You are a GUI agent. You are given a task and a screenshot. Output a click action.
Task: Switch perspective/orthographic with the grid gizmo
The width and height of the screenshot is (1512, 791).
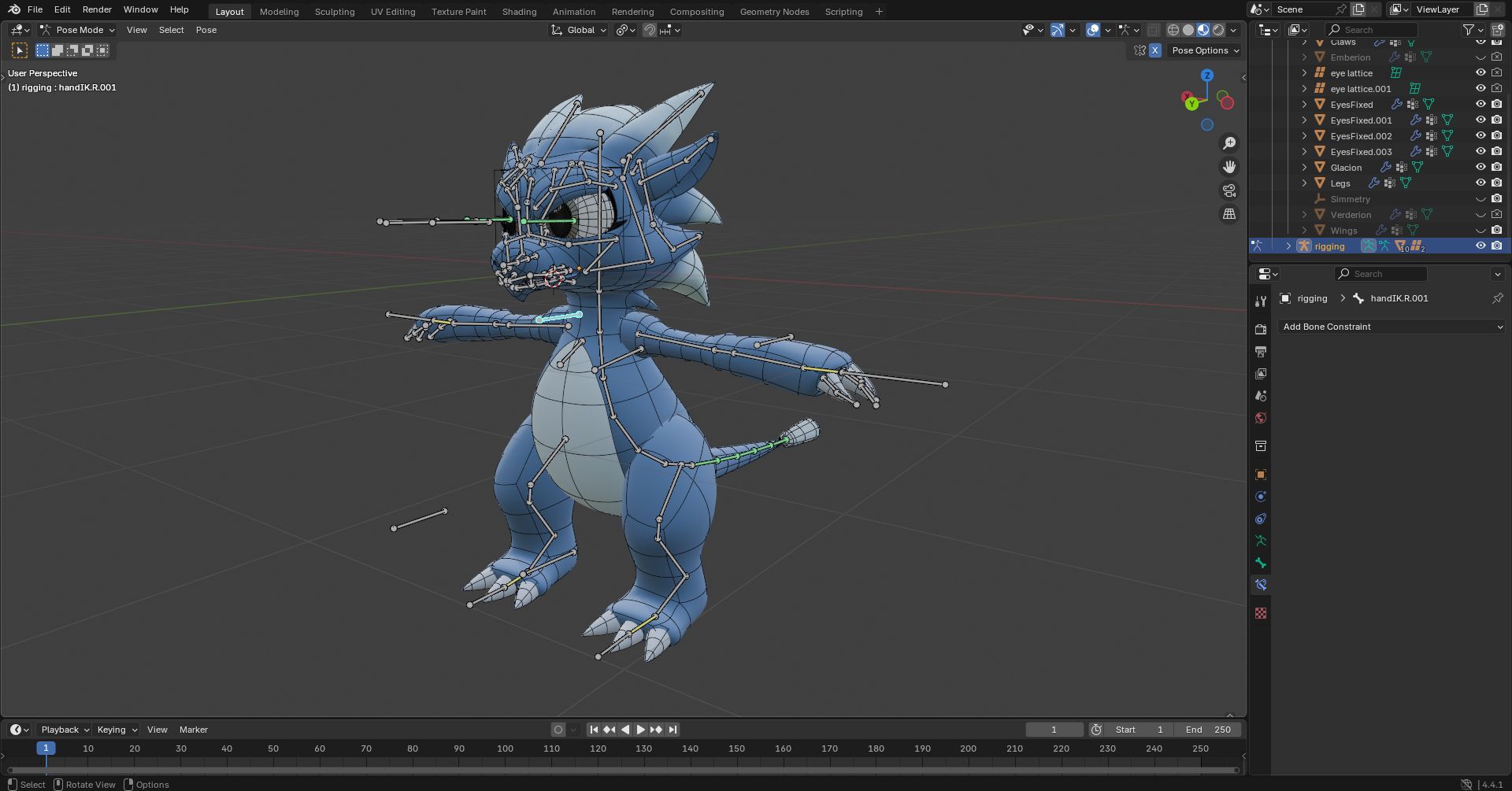1229,214
